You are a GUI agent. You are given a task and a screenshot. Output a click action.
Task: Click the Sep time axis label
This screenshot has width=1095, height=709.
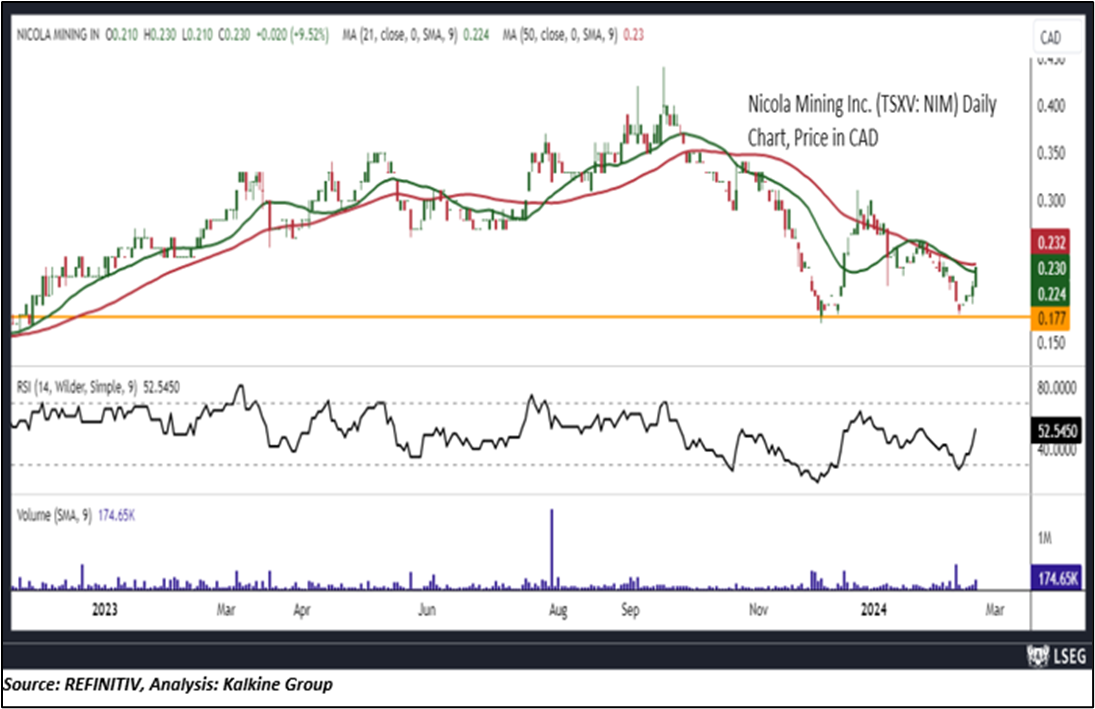[630, 610]
